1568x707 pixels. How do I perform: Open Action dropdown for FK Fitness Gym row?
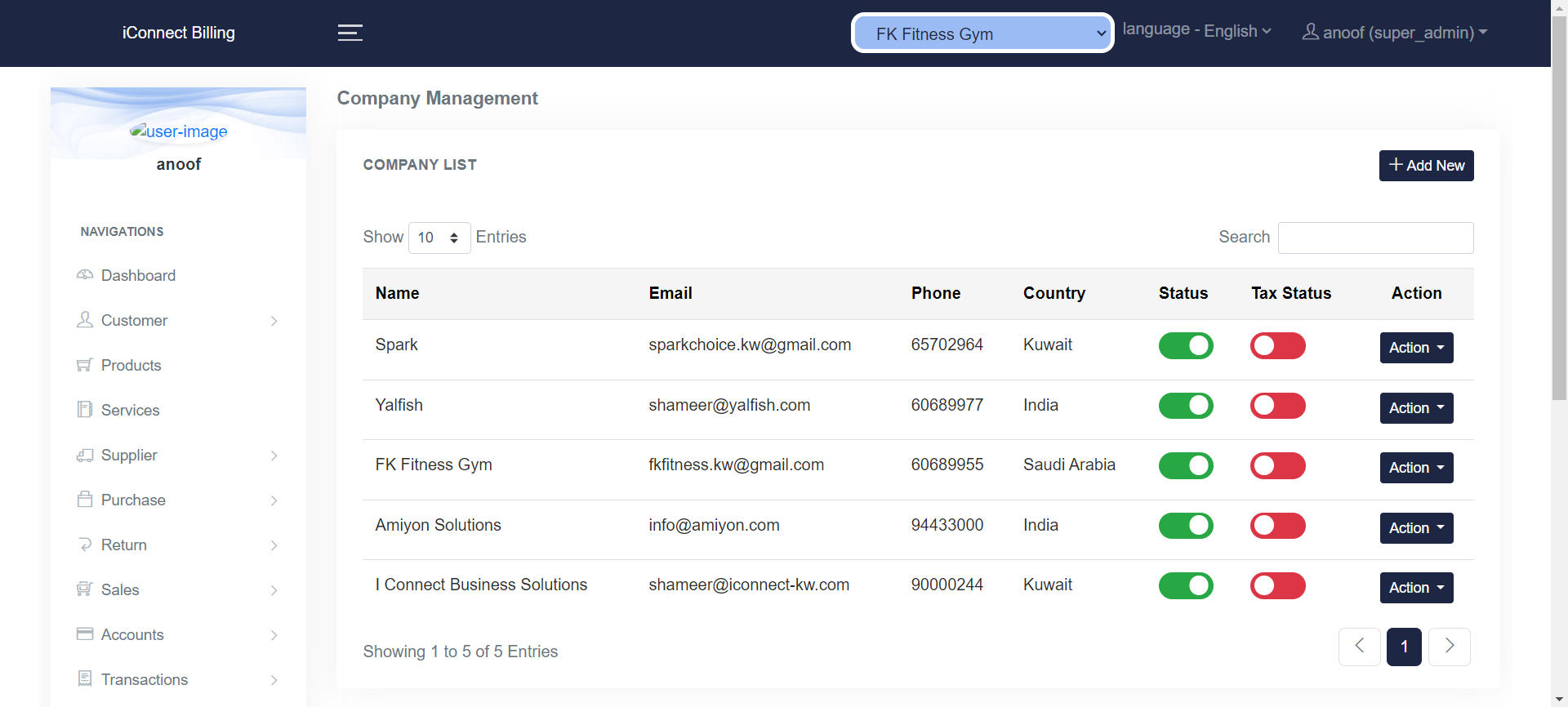coord(1416,468)
